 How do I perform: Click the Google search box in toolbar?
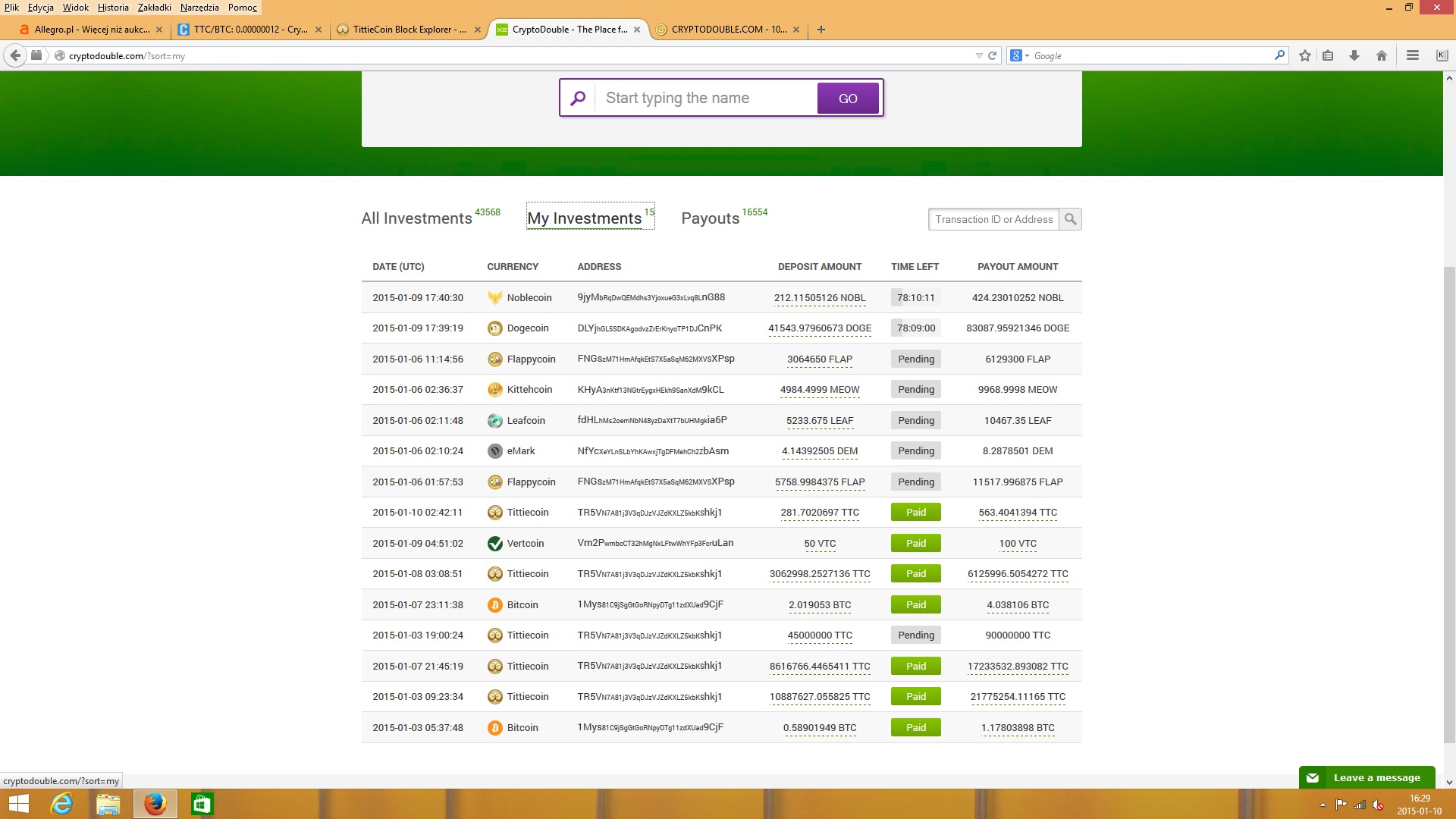click(1151, 55)
